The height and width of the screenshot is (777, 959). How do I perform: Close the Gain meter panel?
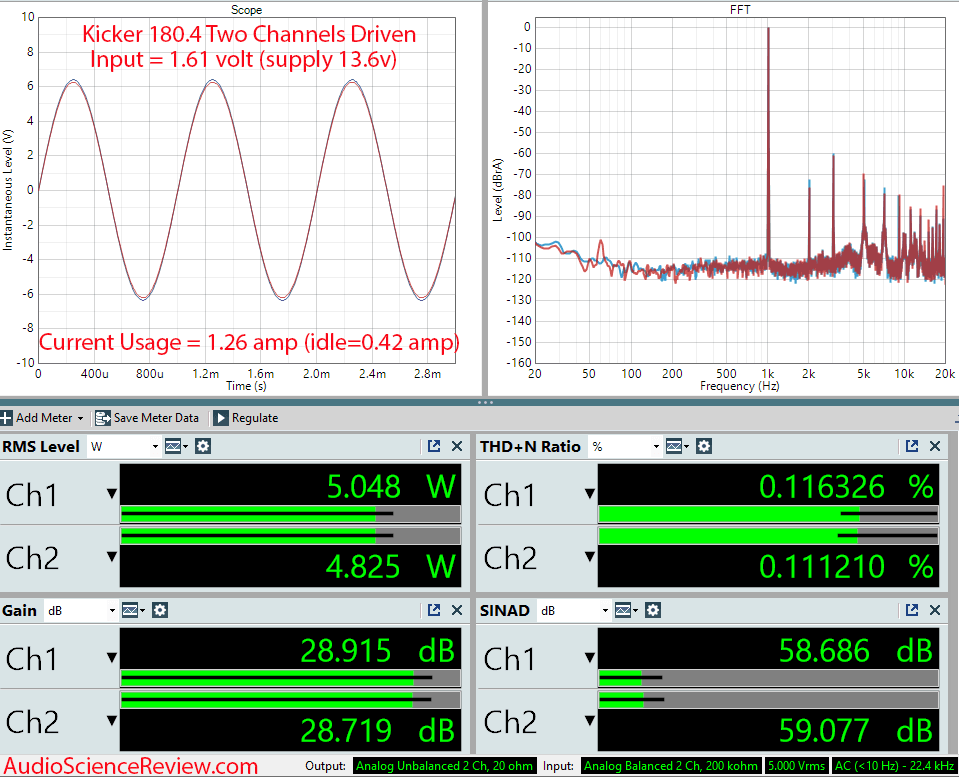coord(457,610)
